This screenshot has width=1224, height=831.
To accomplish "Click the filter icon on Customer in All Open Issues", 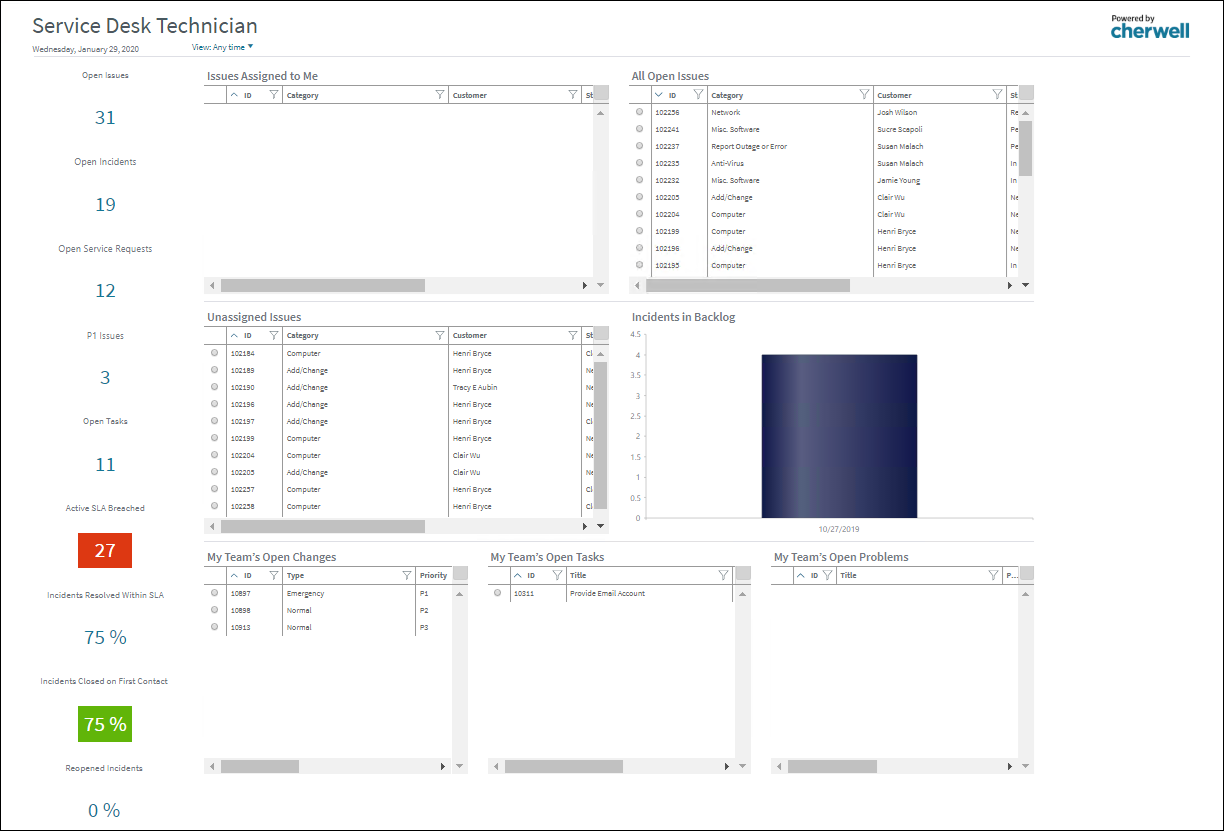I will [996, 94].
